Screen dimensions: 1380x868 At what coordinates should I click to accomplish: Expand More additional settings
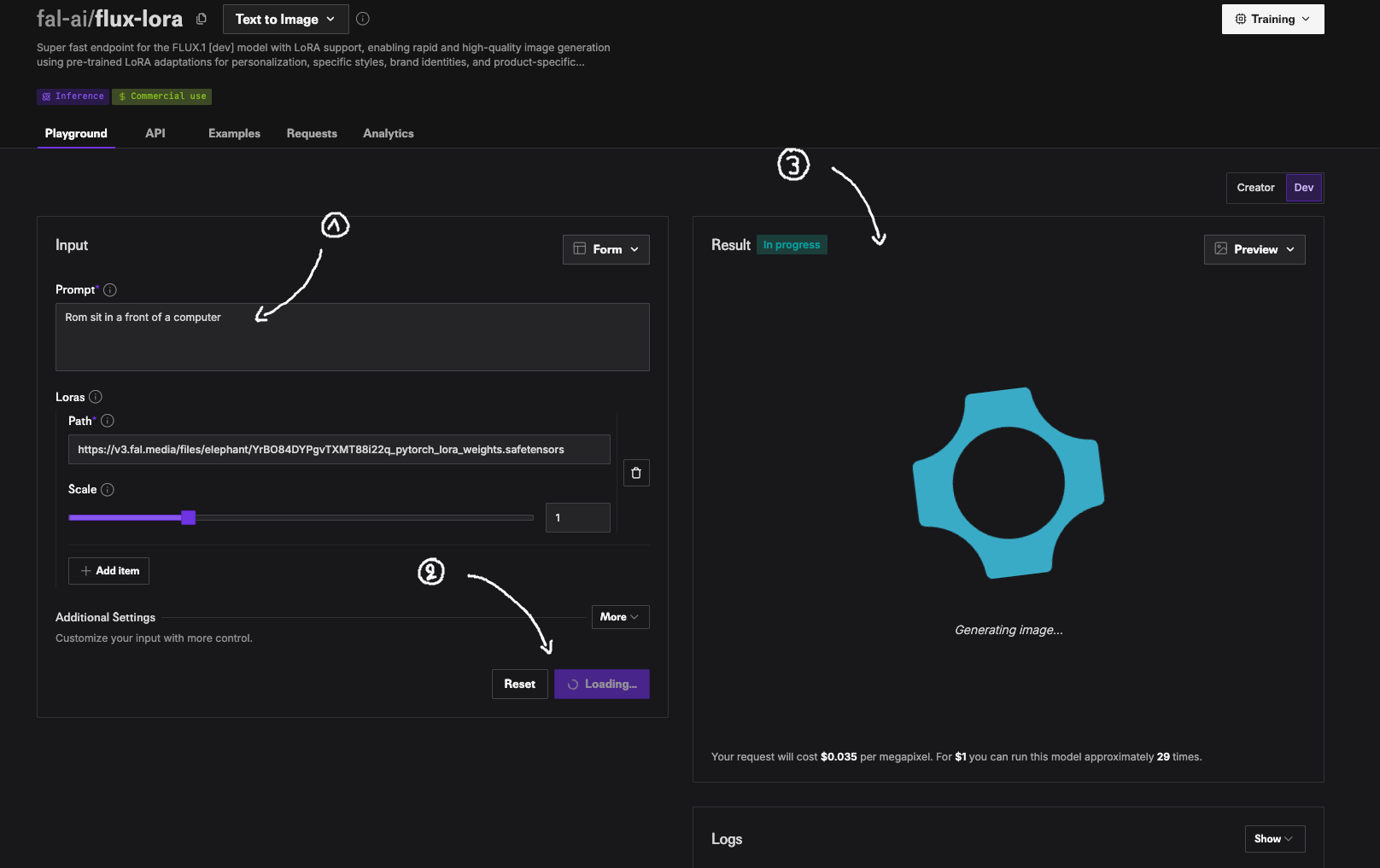(x=620, y=617)
